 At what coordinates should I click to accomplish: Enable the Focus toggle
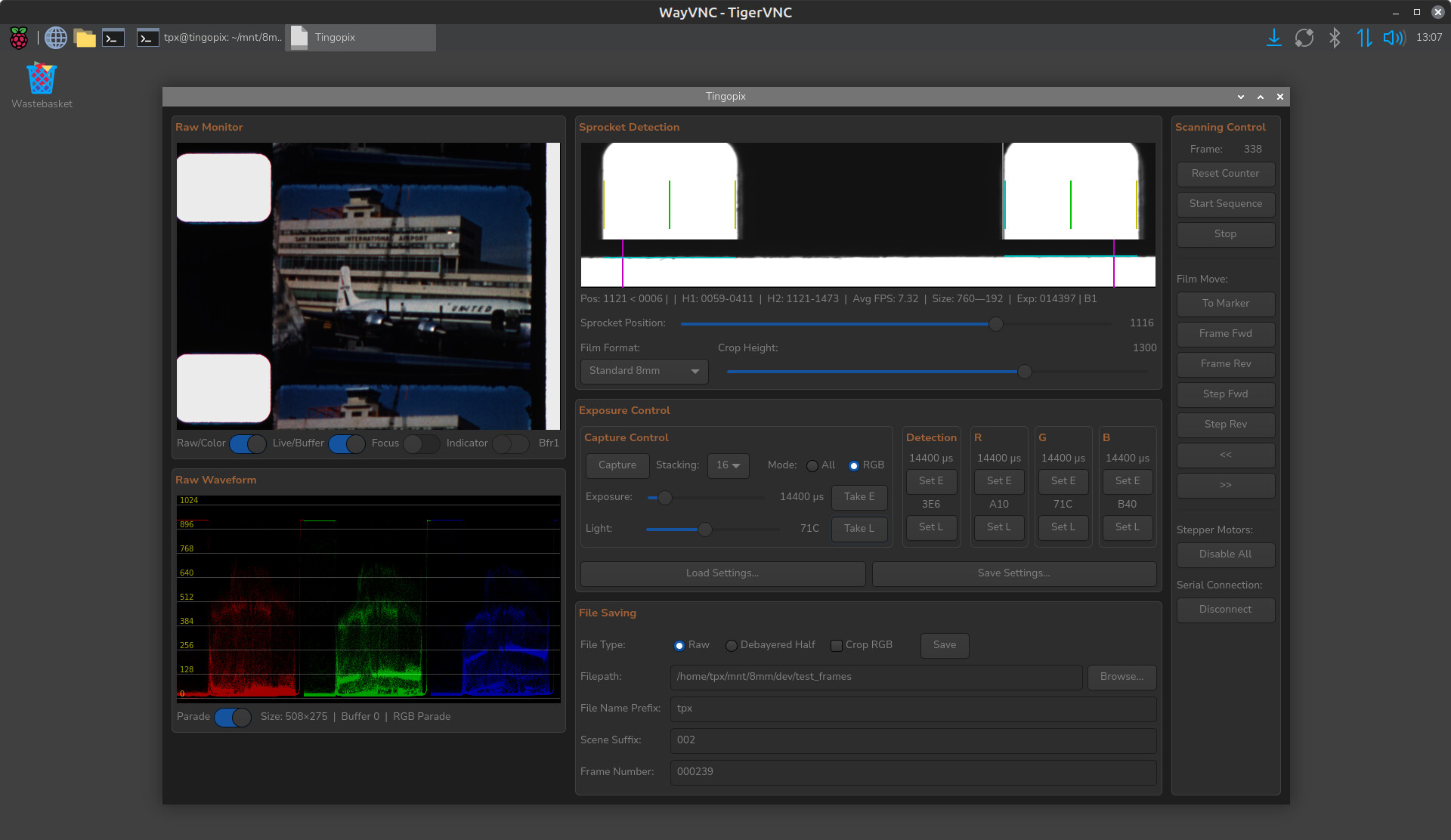coord(421,443)
